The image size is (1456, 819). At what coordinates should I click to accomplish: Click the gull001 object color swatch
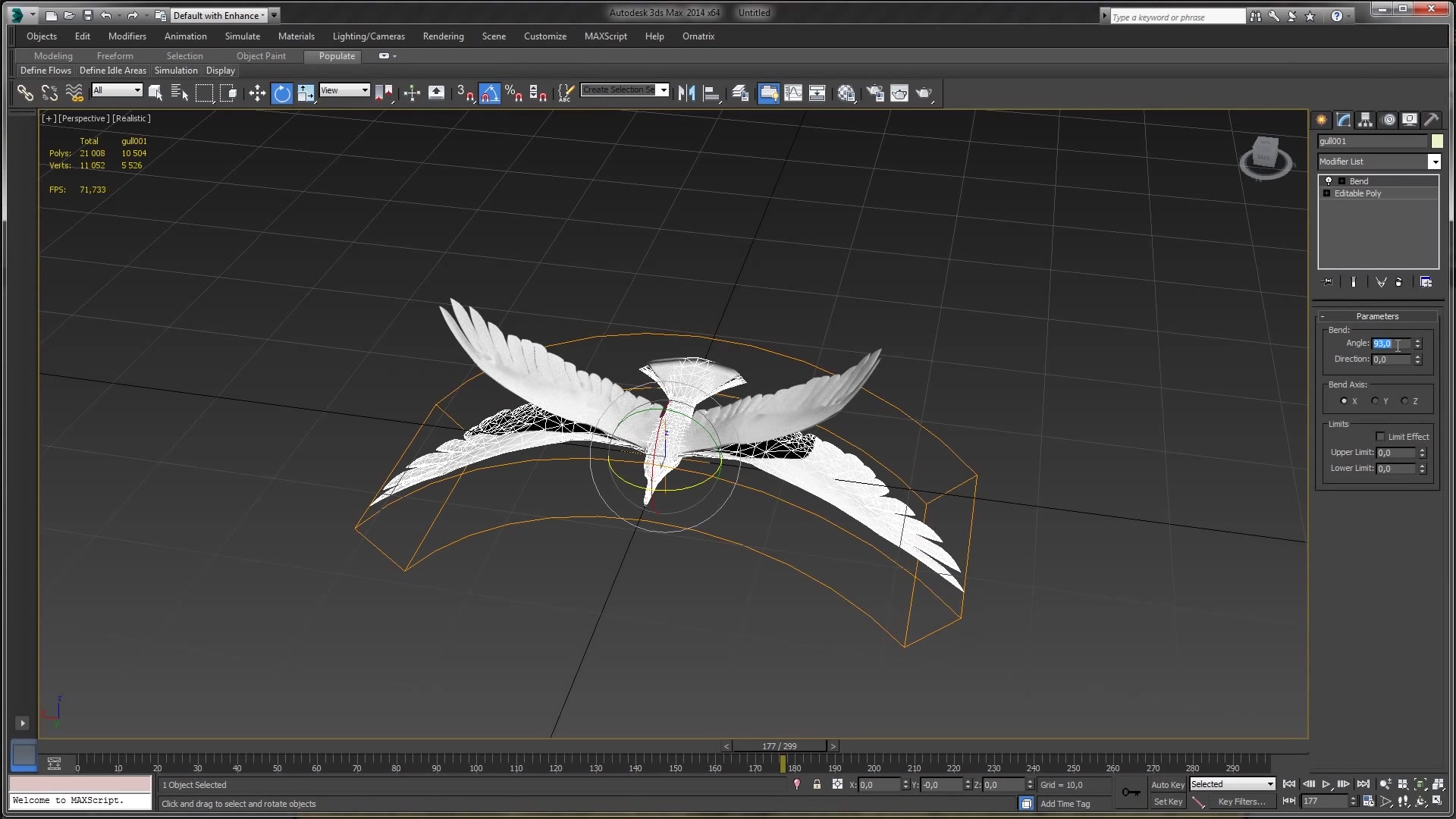pos(1436,141)
